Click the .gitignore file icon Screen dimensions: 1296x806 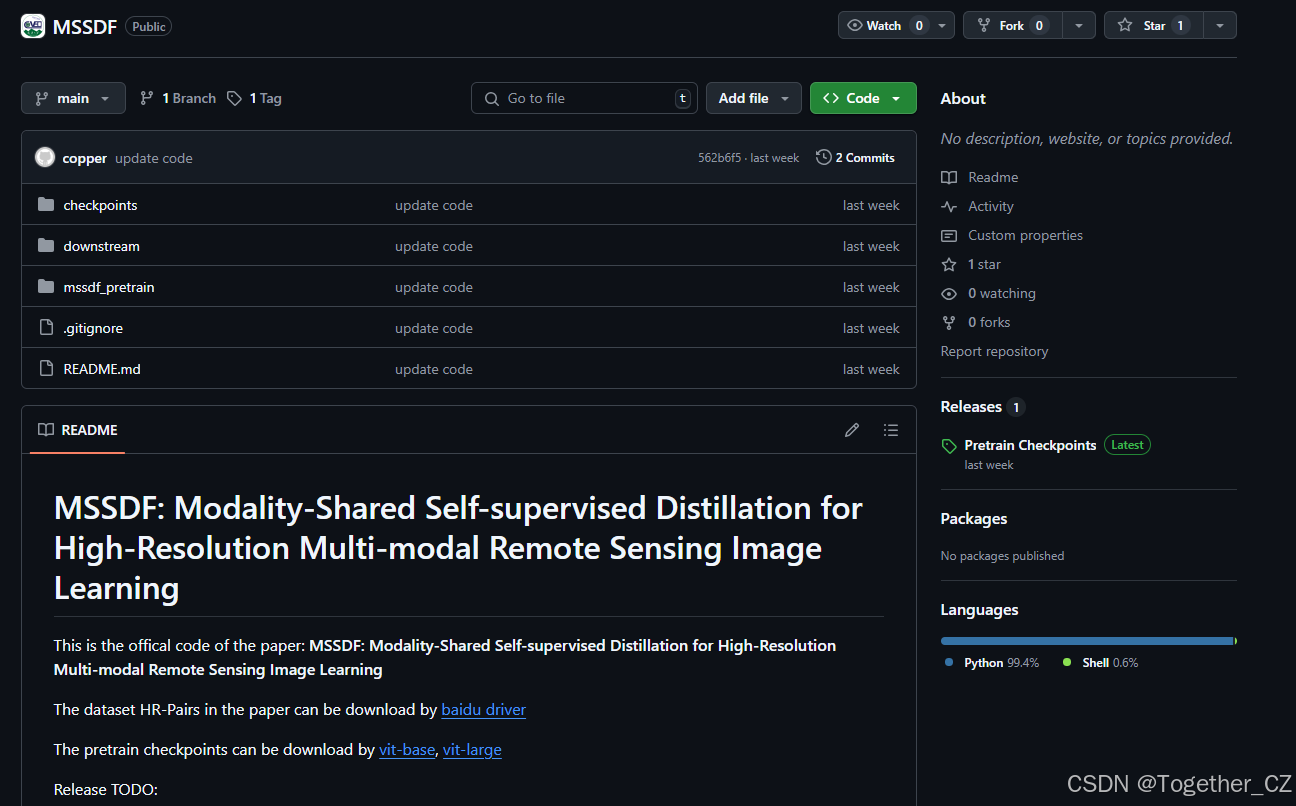pyautogui.click(x=46, y=328)
